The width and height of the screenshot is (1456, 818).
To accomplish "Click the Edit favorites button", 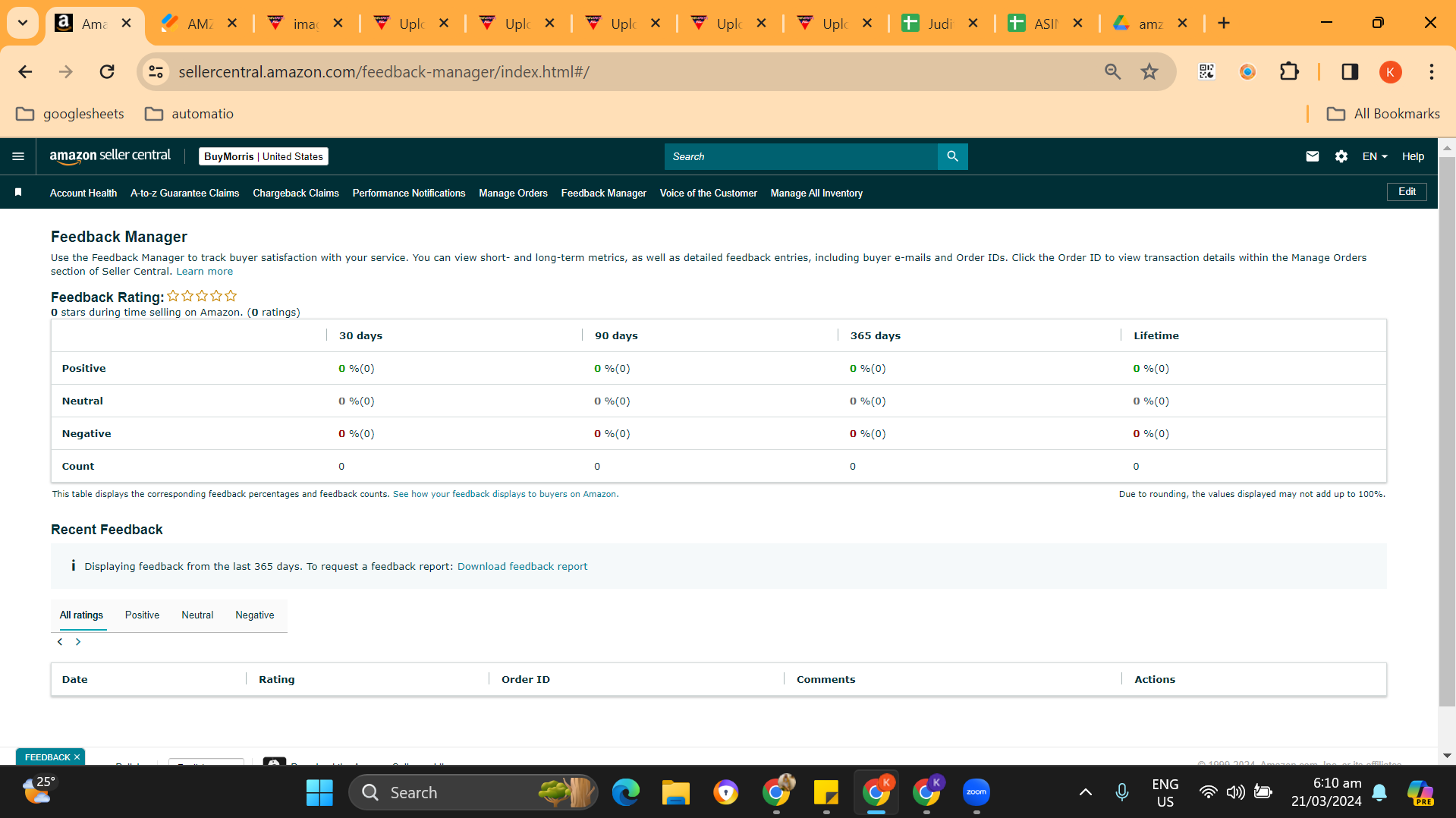I will click(1407, 192).
